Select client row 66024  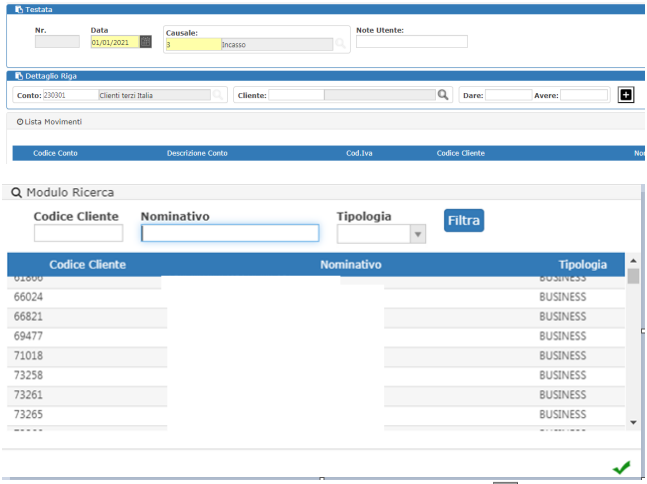pos(316,297)
